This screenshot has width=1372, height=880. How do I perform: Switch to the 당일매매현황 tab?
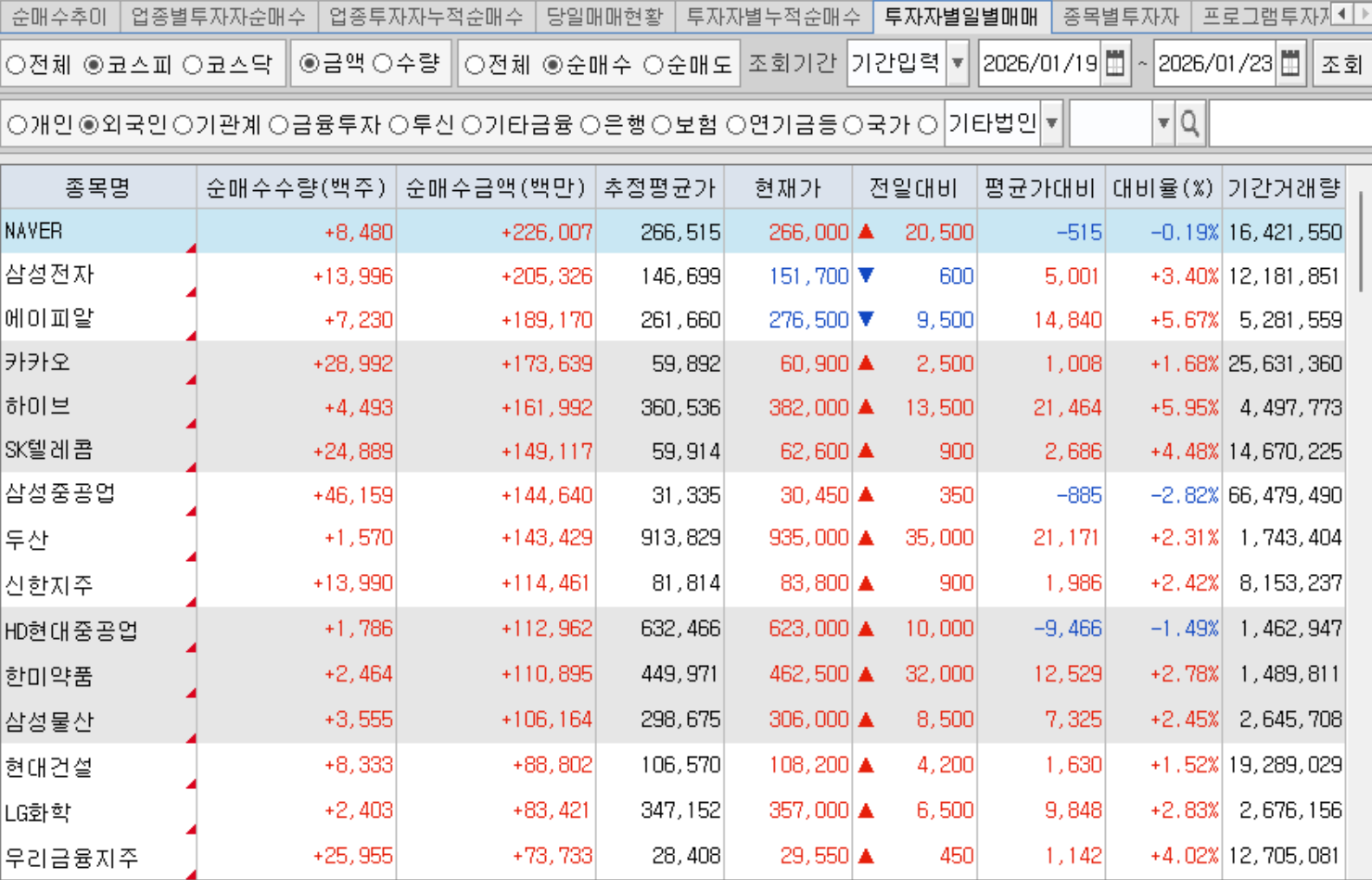point(603,16)
